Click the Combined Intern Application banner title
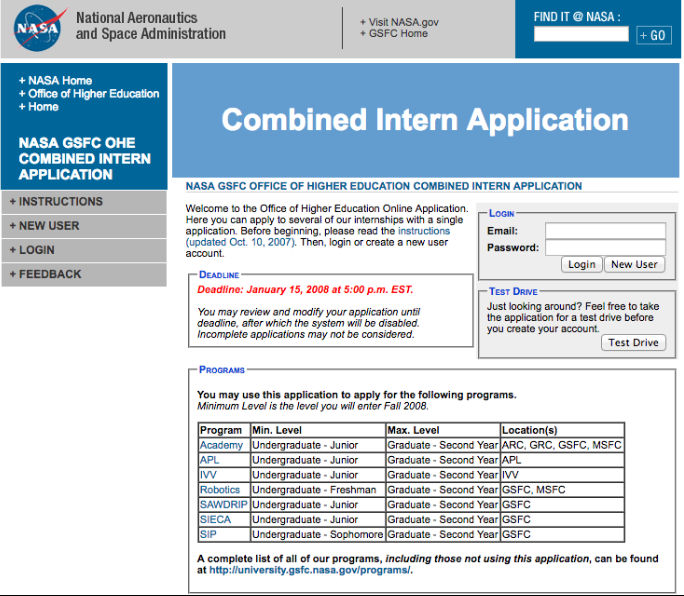The height and width of the screenshot is (596, 684). pos(425,120)
